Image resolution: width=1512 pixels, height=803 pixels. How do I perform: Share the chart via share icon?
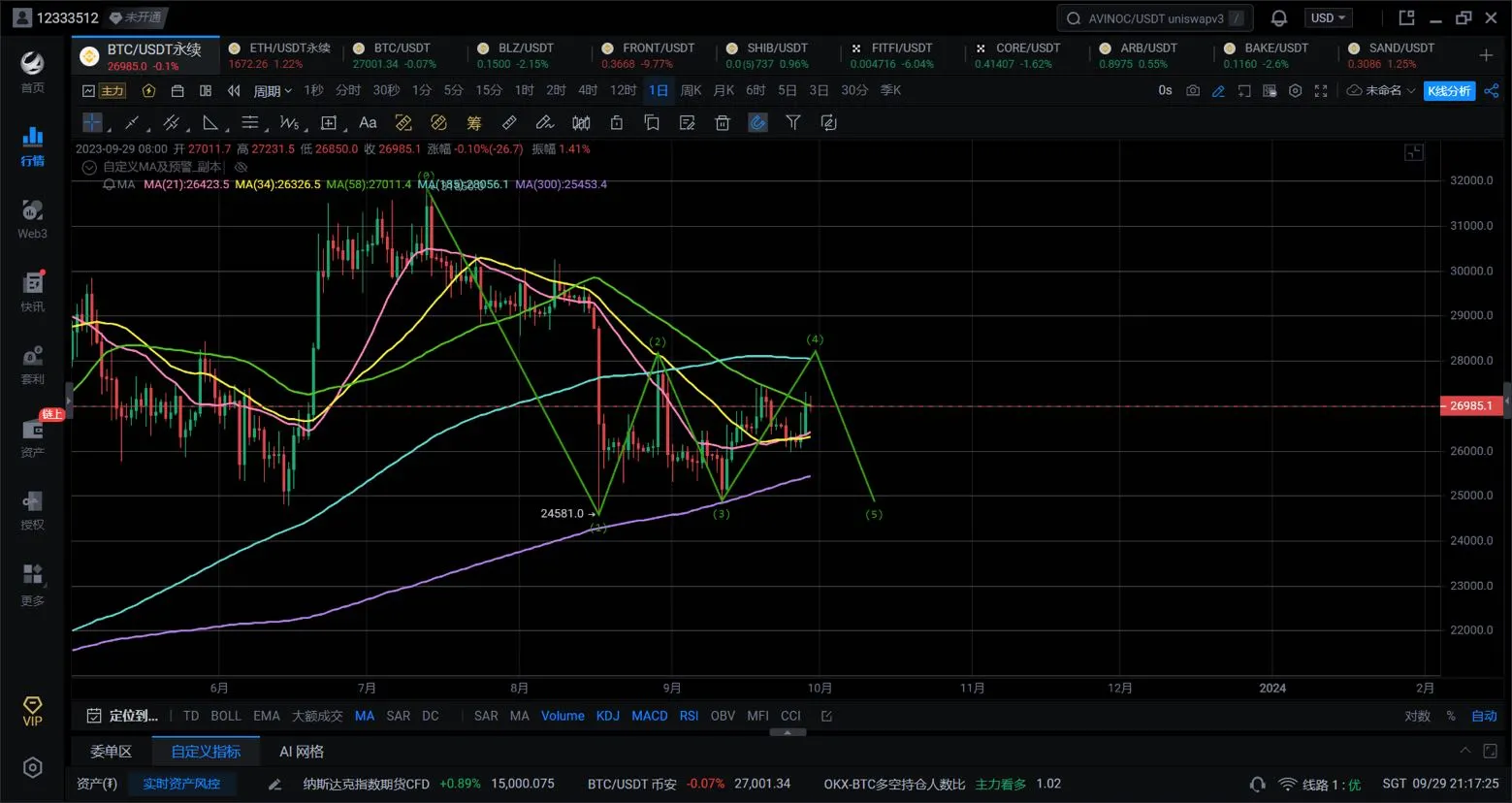coord(1492,90)
